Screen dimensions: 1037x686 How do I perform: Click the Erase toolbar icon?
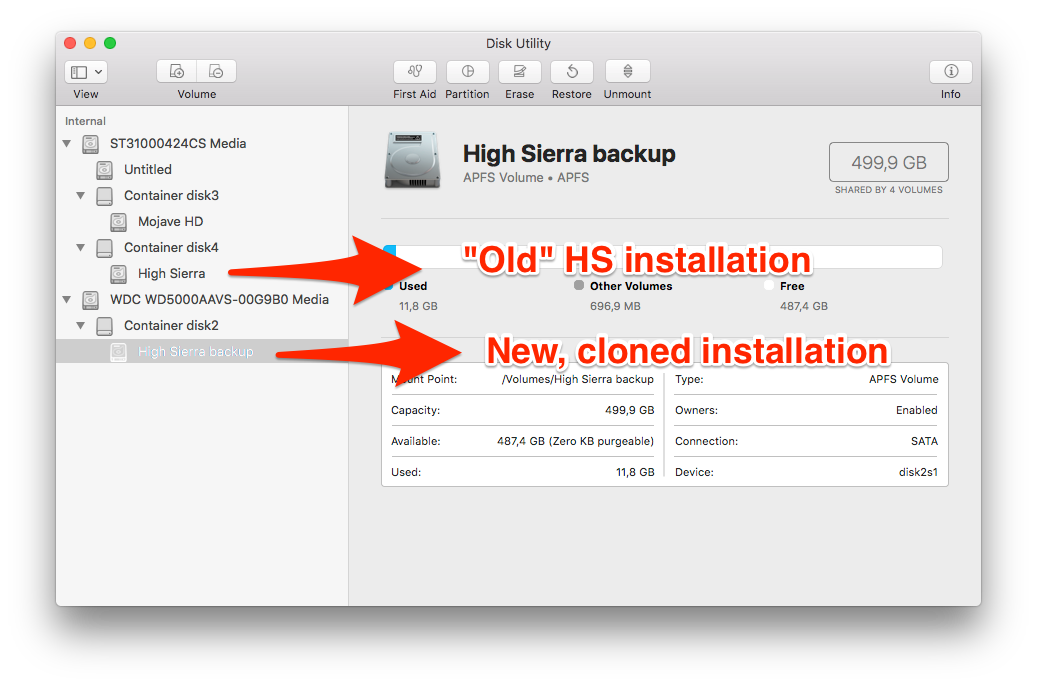point(520,71)
